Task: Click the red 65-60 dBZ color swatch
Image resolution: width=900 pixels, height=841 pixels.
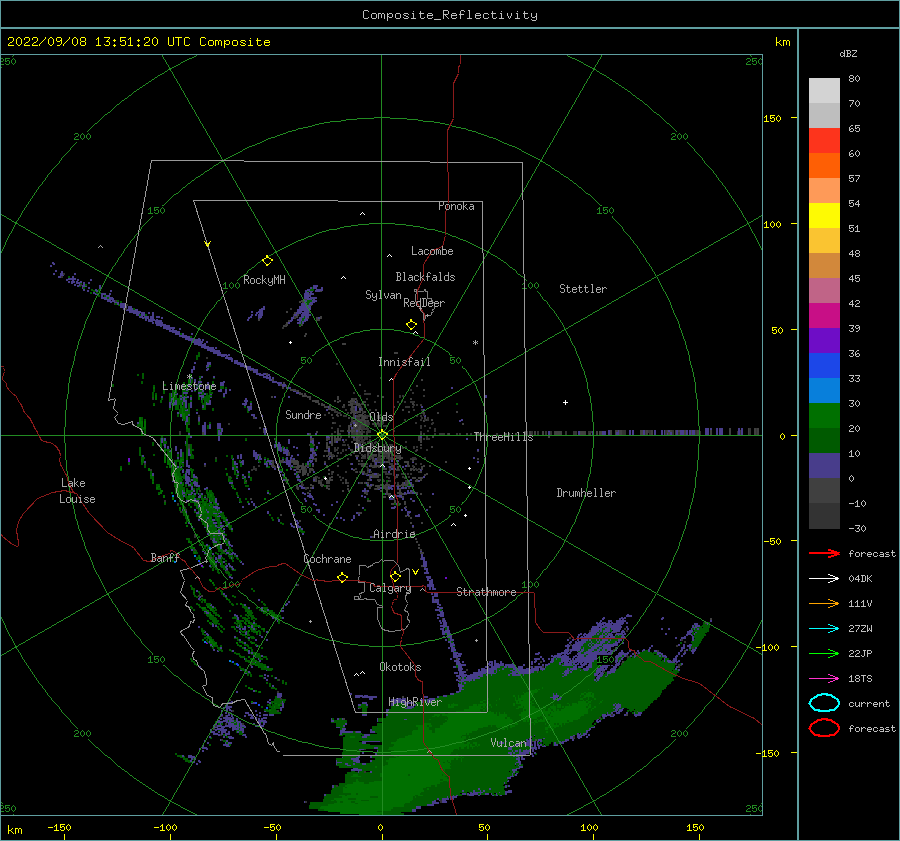Action: (824, 140)
